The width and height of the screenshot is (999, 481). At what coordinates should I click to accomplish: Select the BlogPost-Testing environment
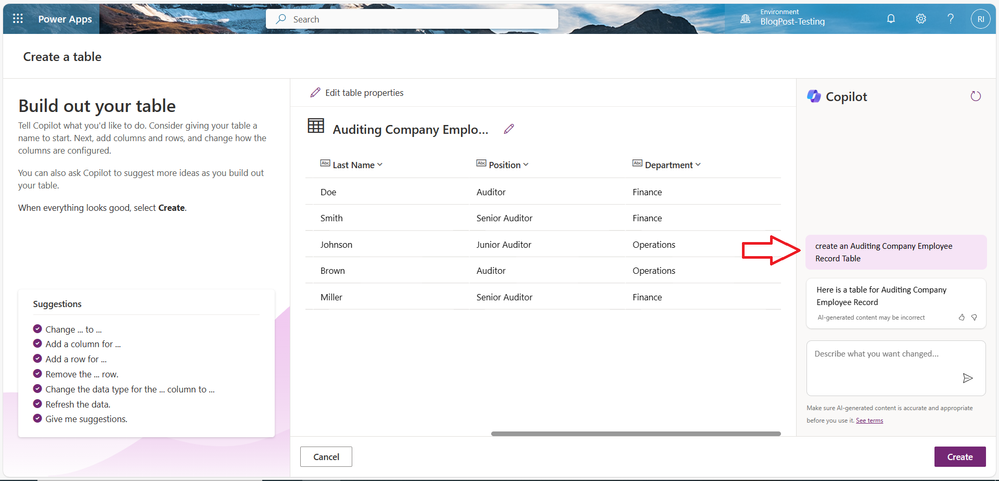792,22
